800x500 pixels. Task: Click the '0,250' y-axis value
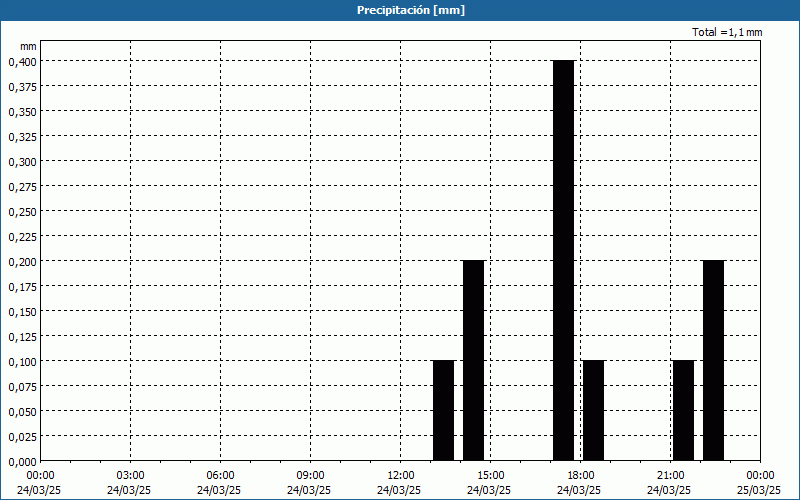[x=22, y=211]
